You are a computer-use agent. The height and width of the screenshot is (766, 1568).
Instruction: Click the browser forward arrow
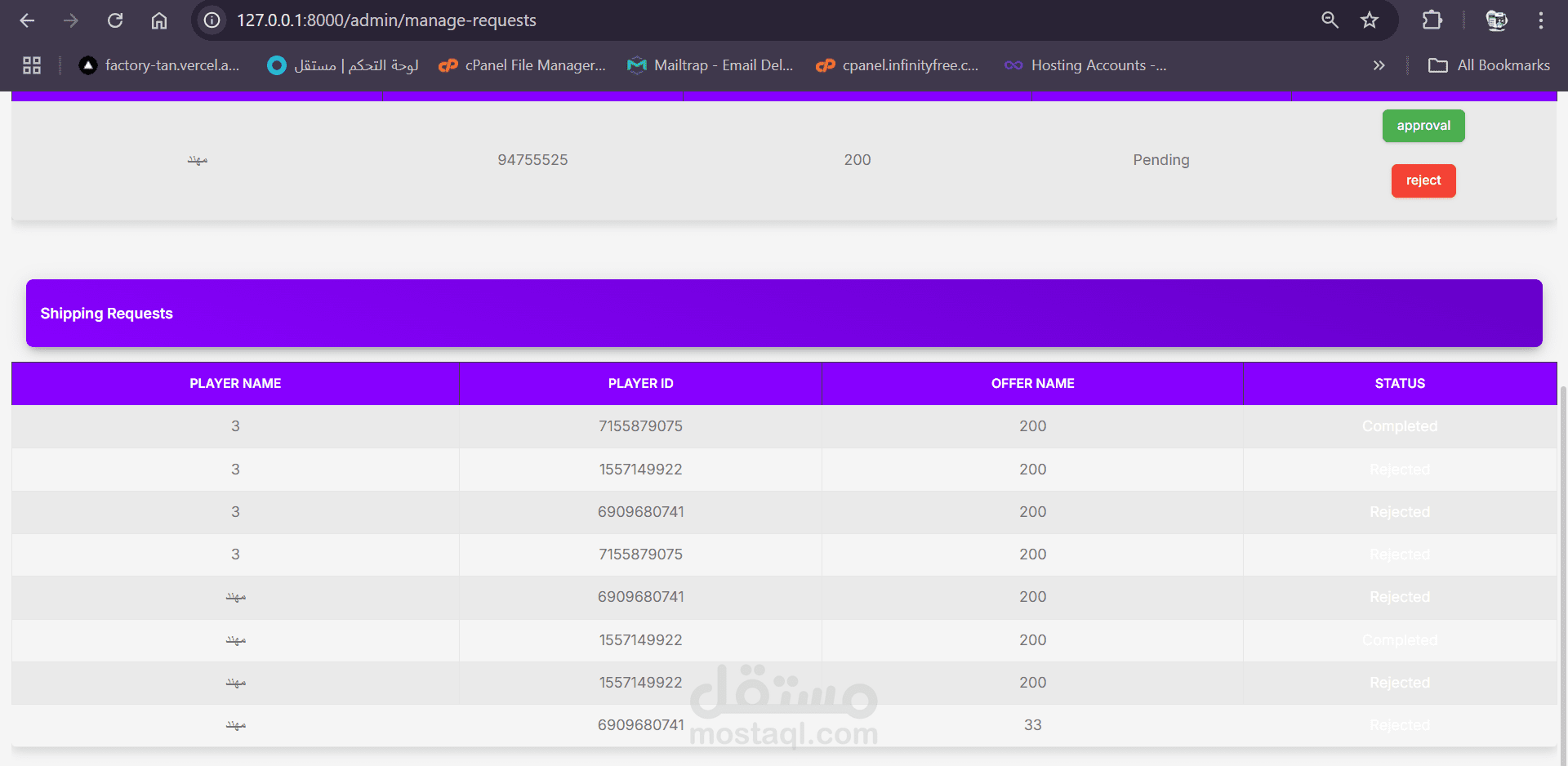point(71,20)
